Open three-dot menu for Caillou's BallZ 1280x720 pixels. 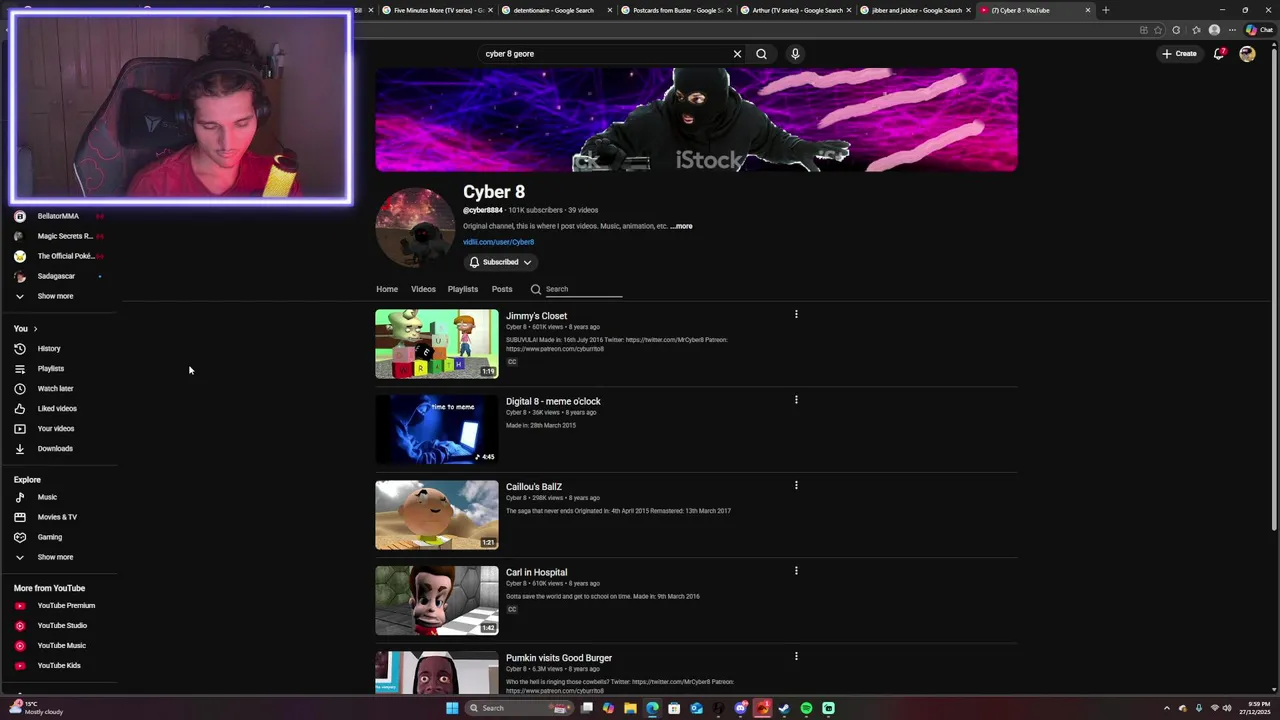[x=796, y=485]
